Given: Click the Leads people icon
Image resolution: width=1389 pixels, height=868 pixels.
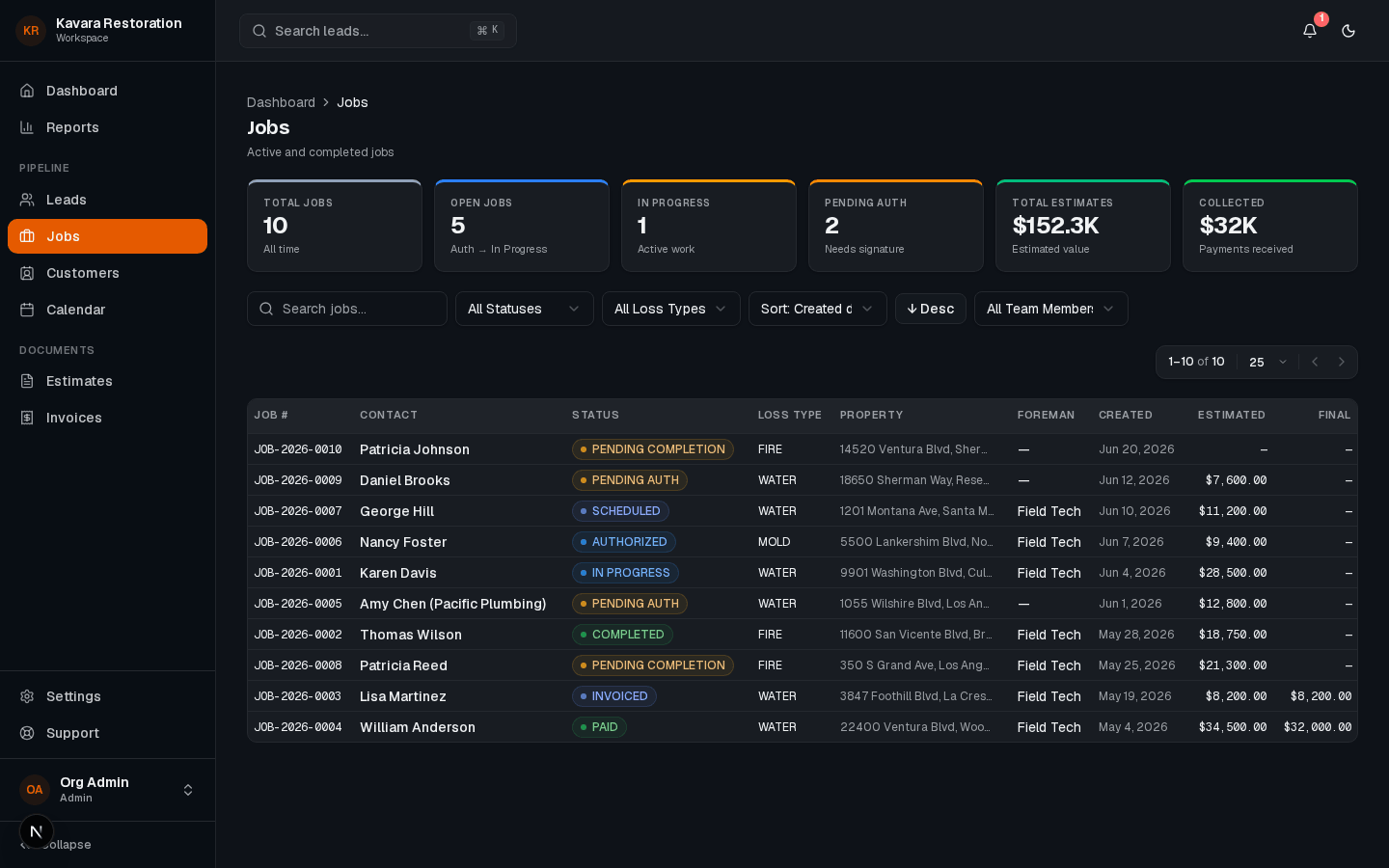Looking at the screenshot, I should pyautogui.click(x=27, y=200).
